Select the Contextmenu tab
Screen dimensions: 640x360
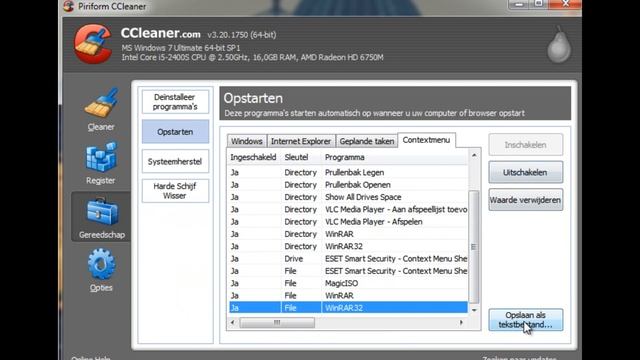(x=427, y=140)
